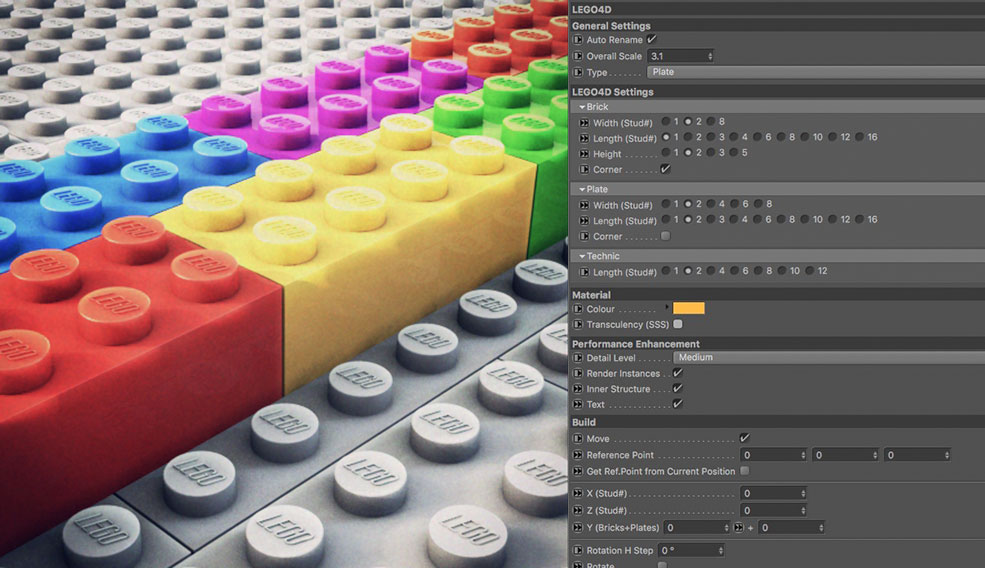The image size is (985, 568).
Task: Select Brick Width 8 radio button
Action: 711,121
